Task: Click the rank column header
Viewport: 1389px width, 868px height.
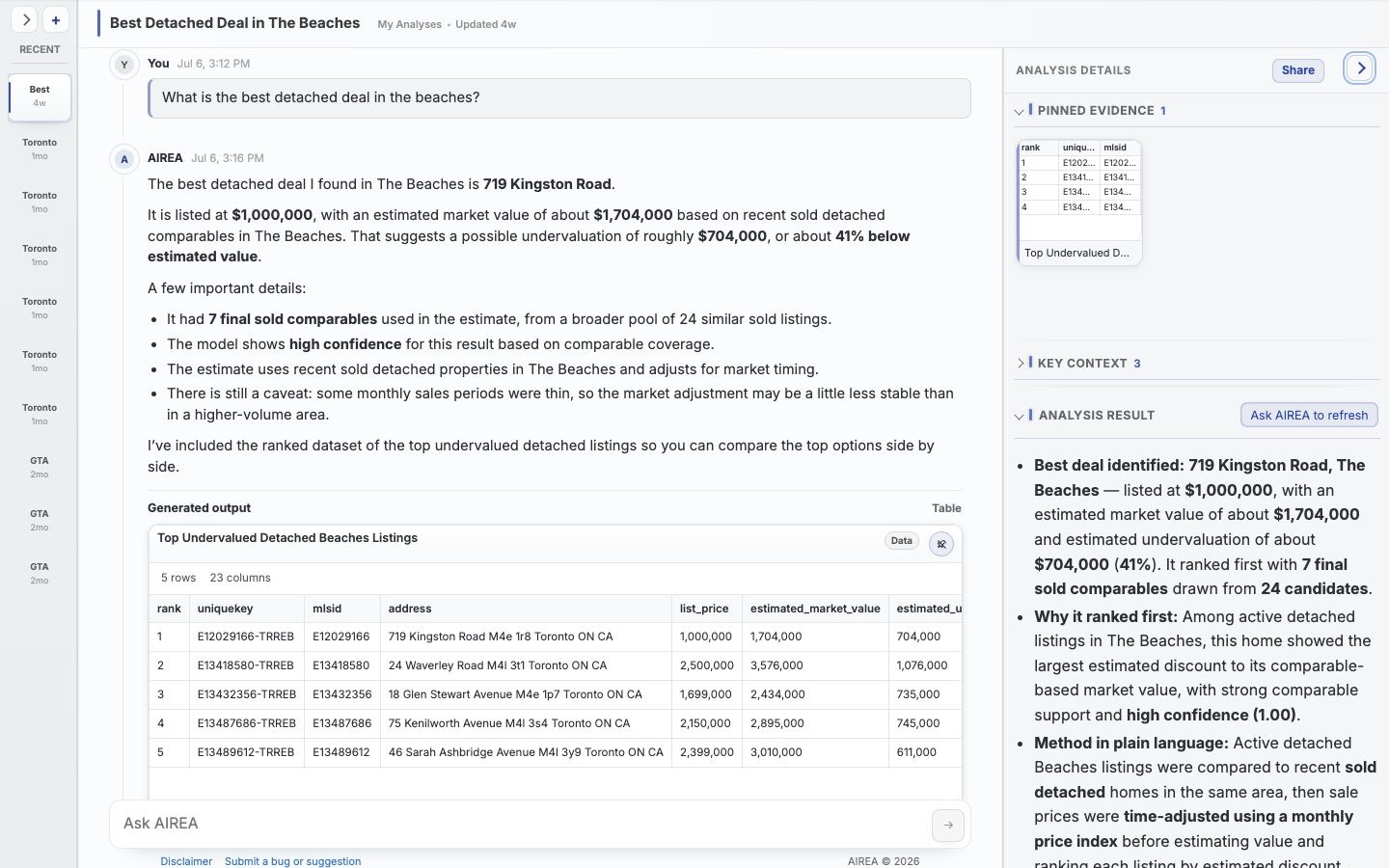Action: click(x=169, y=609)
